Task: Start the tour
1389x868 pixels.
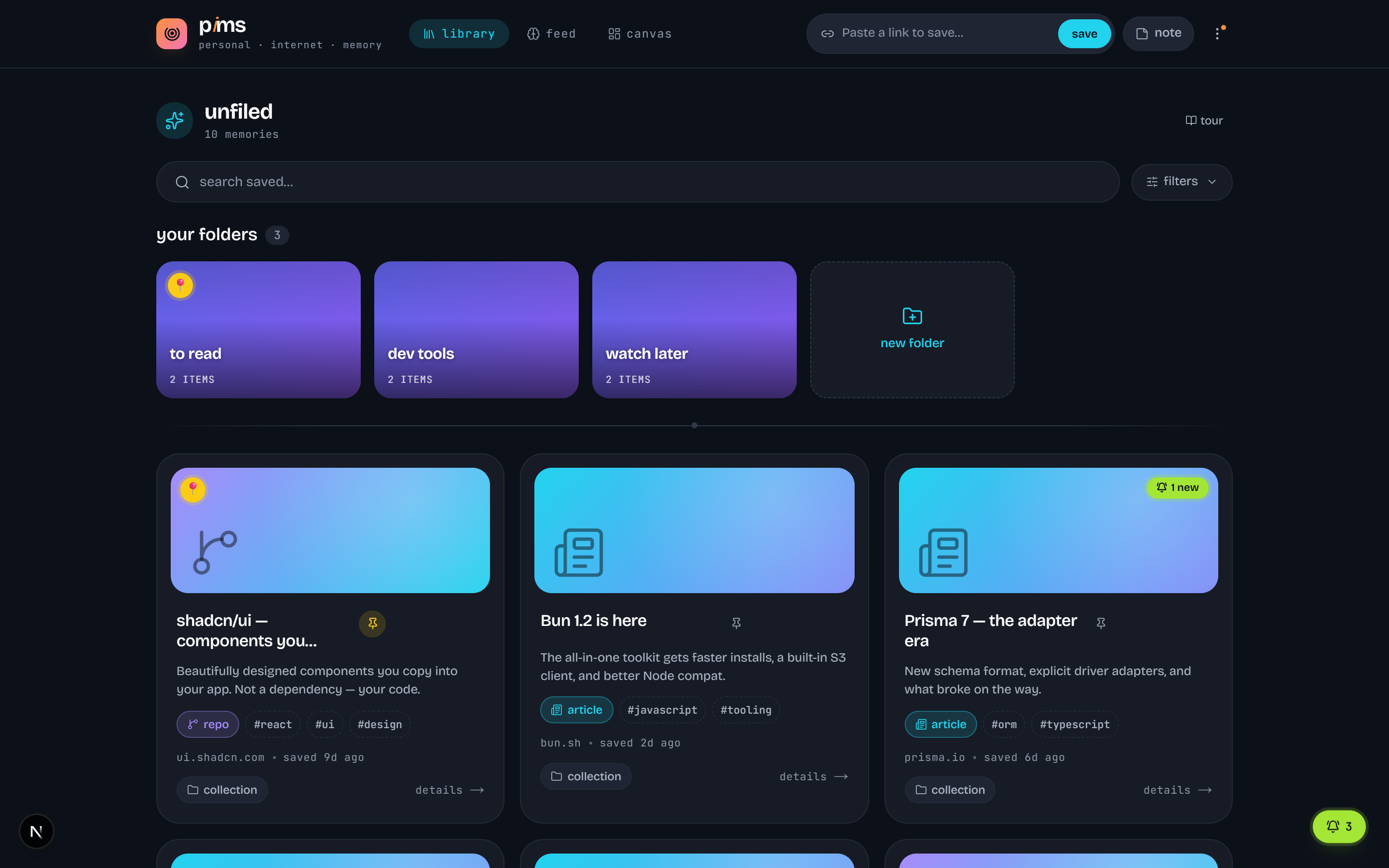Action: pos(1204,121)
